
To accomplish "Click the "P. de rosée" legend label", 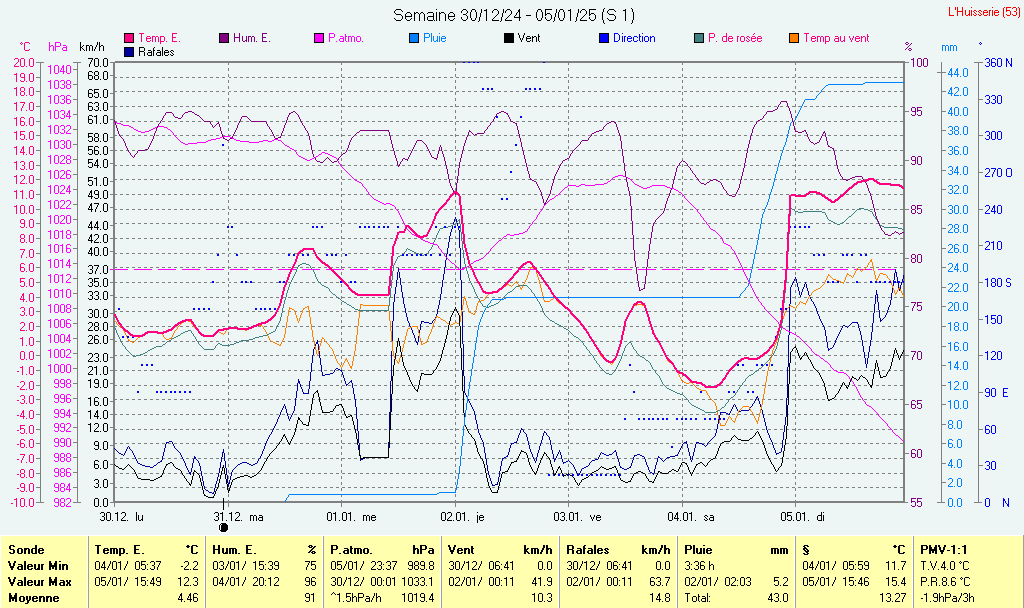I will coord(735,38).
